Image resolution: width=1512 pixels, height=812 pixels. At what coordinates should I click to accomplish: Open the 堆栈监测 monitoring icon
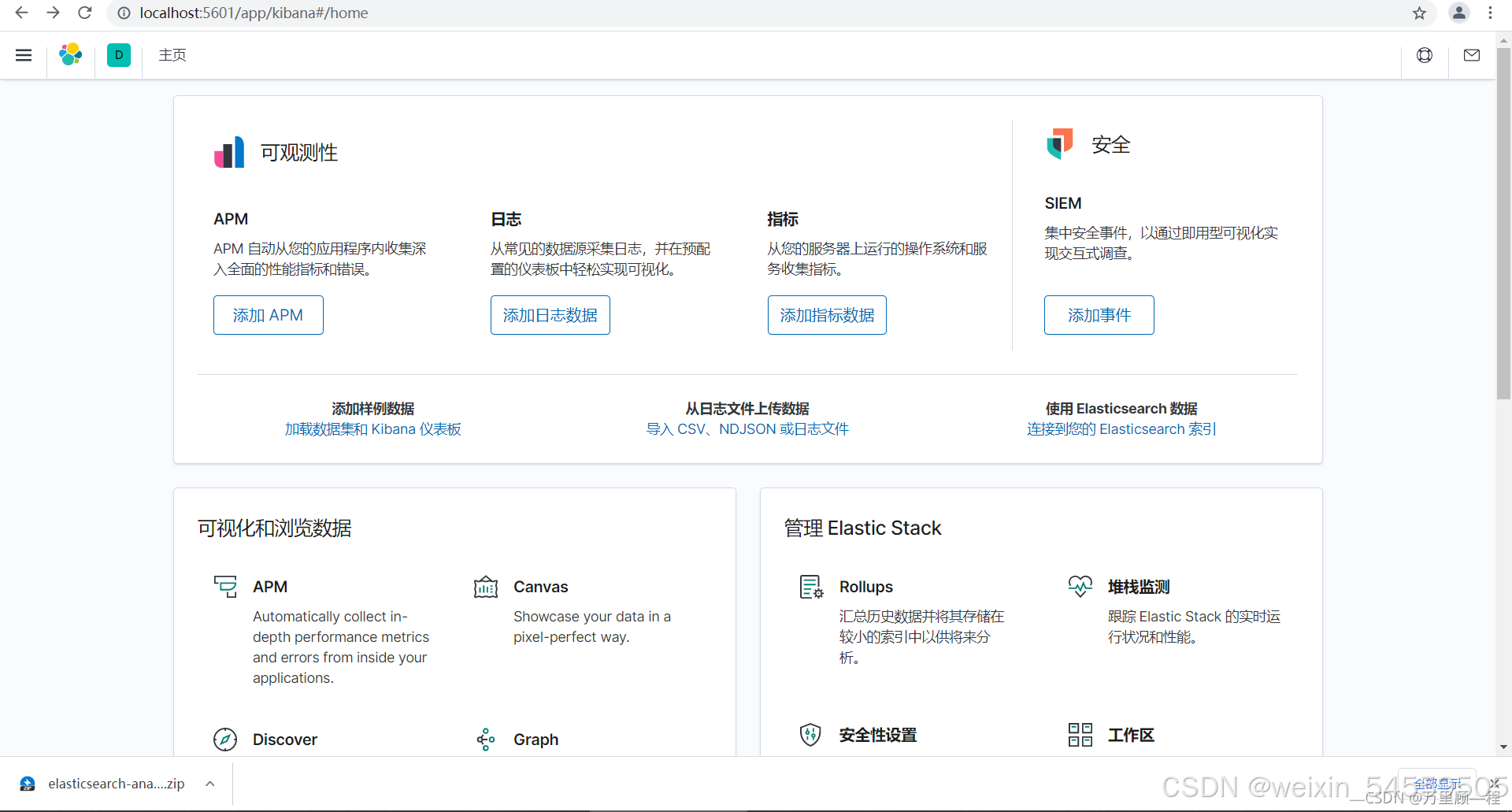pyautogui.click(x=1080, y=586)
